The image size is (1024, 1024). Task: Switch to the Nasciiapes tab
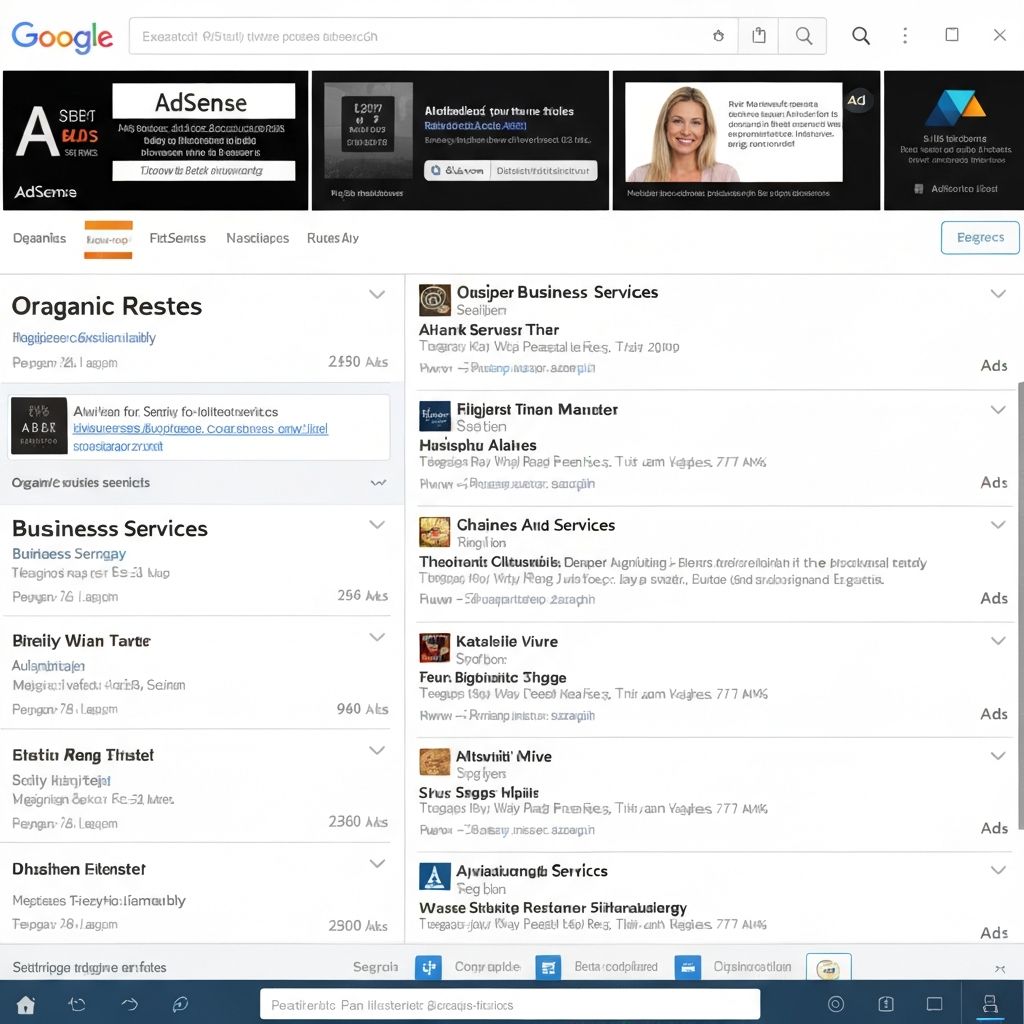pos(257,238)
